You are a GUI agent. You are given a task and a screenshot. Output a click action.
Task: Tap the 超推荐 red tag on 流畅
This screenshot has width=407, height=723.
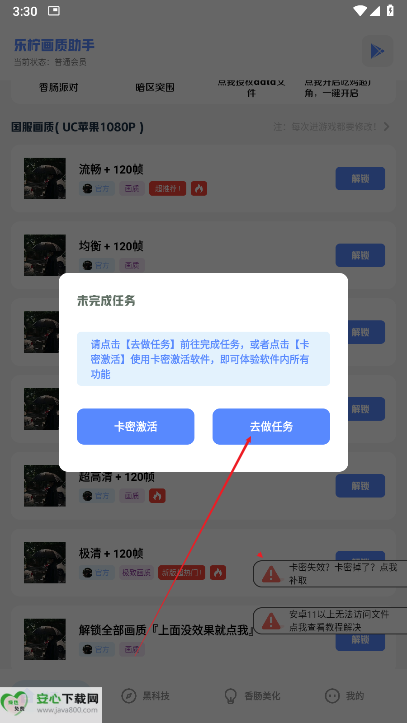point(167,188)
